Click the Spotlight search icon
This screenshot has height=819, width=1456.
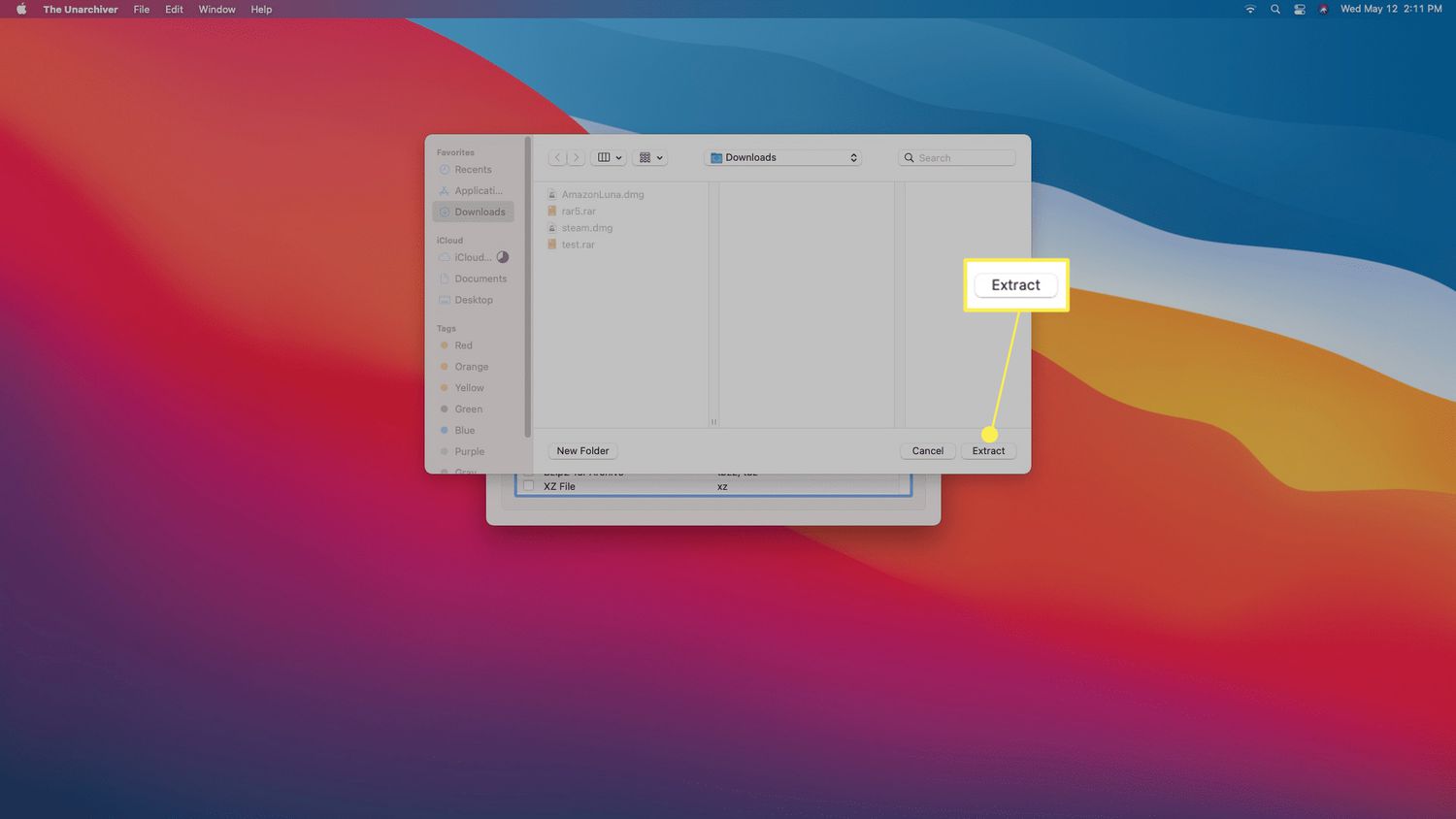click(1275, 10)
